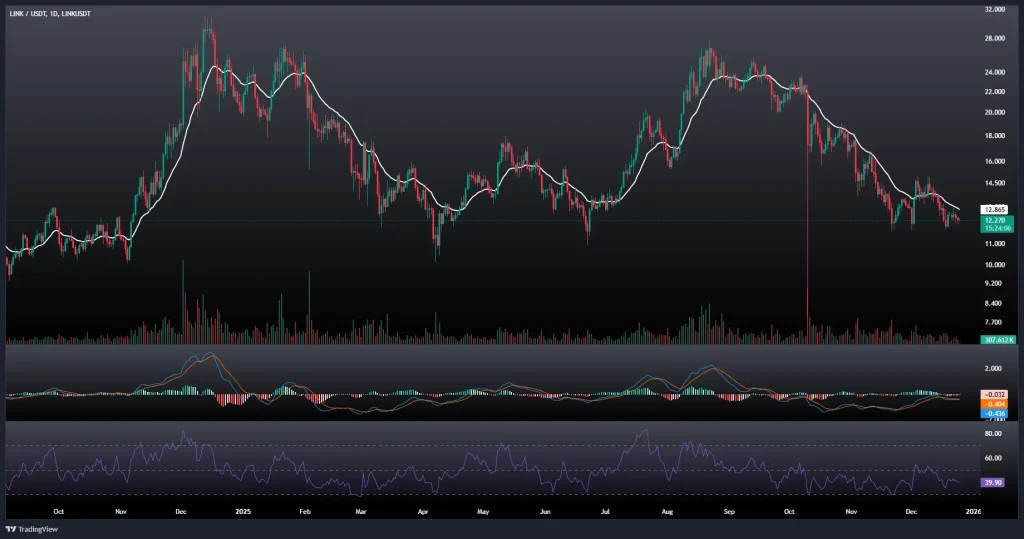
Task: Click the 10.000 level on price scale
Action: coord(994,265)
